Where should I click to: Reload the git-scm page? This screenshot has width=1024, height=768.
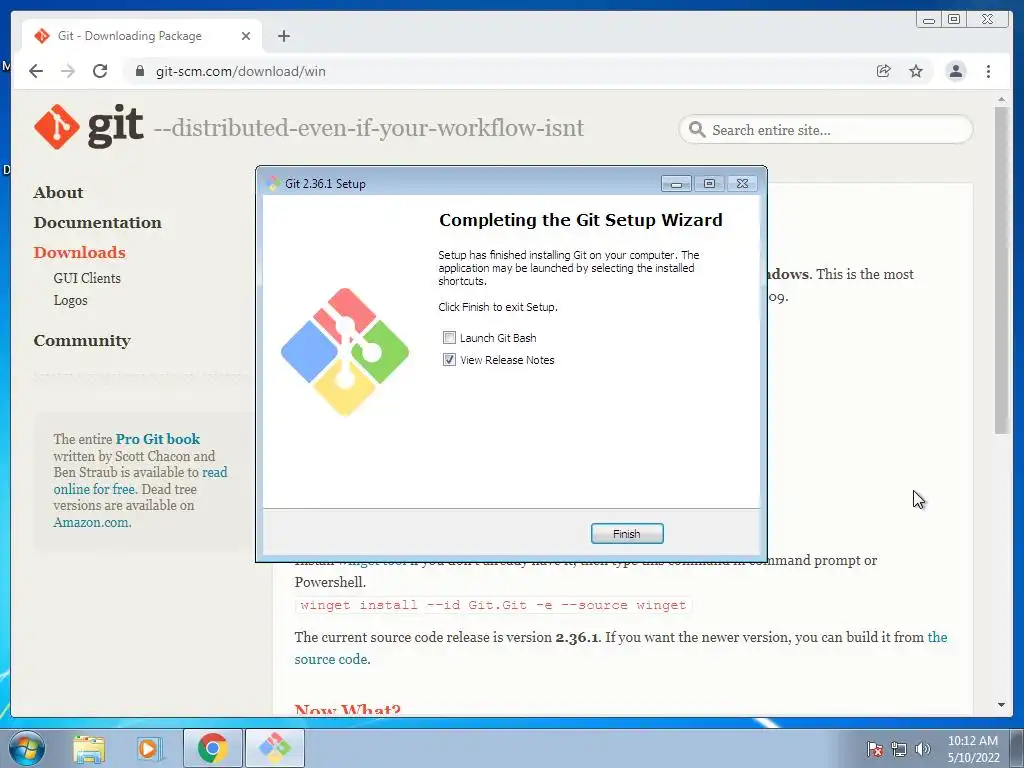(100, 71)
